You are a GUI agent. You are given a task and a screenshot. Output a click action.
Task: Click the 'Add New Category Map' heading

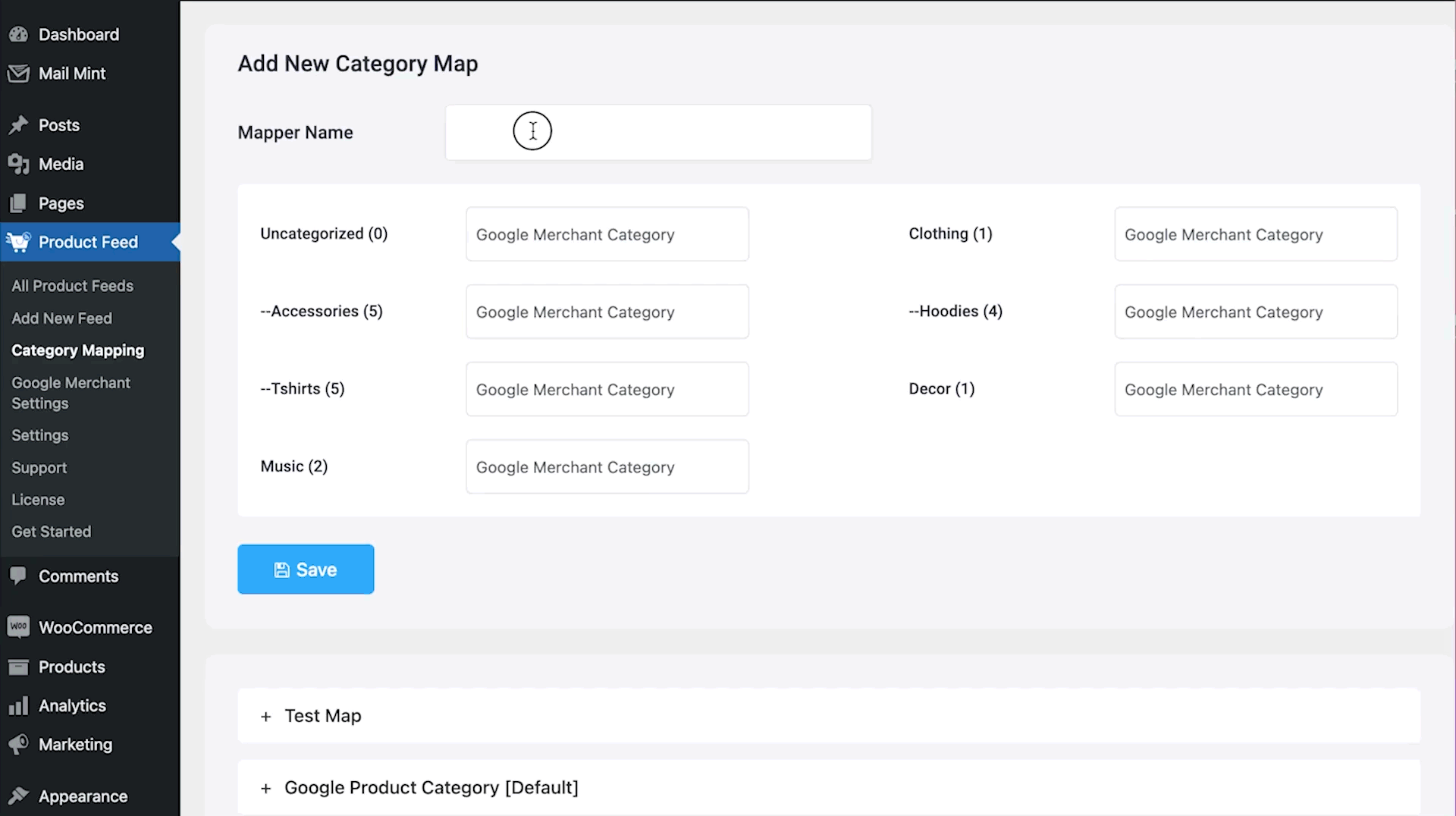point(358,64)
